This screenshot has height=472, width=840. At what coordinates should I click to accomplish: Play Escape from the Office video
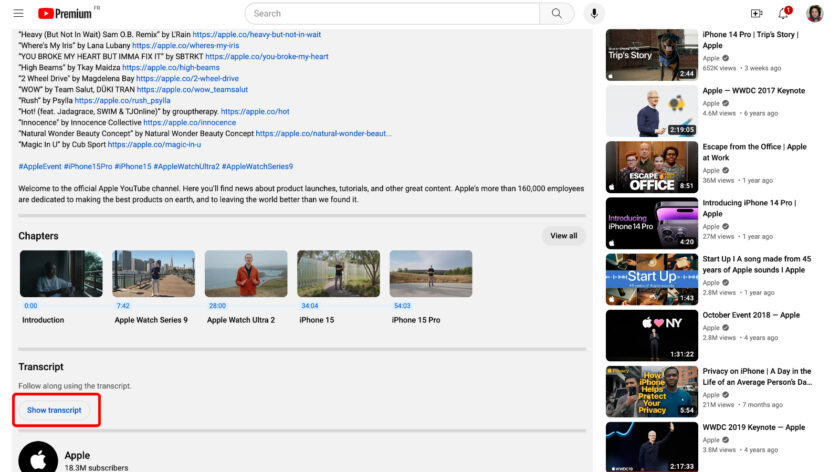tap(651, 167)
